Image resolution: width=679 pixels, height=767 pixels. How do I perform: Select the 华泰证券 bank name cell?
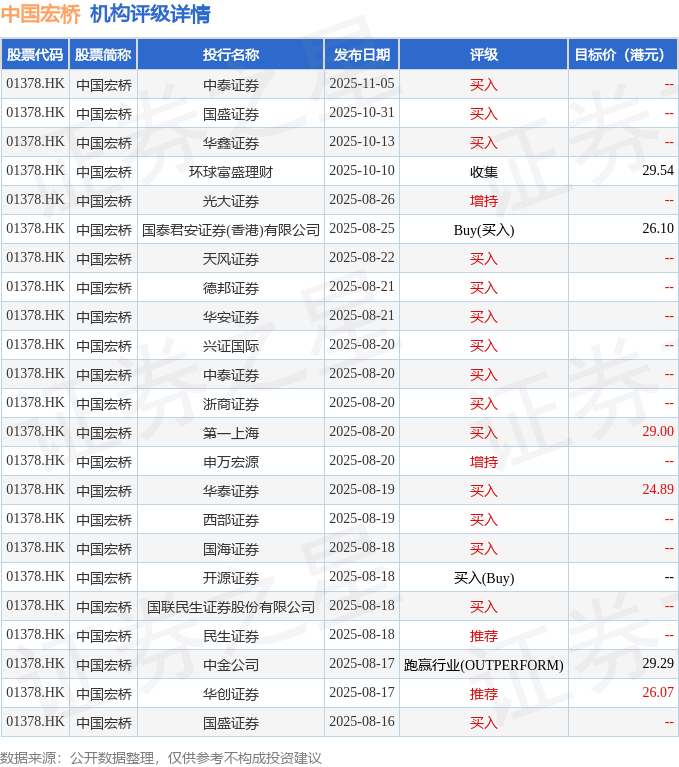point(231,491)
